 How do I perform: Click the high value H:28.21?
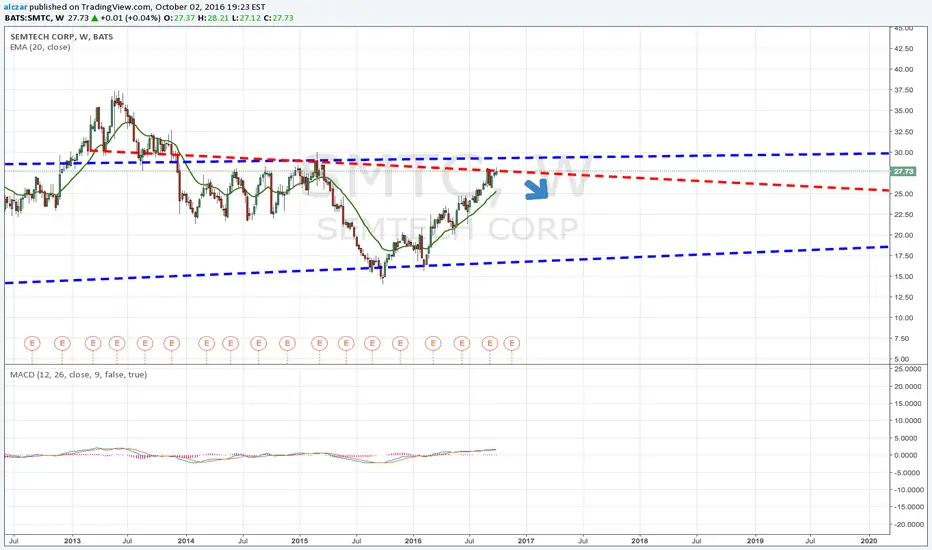(x=213, y=18)
